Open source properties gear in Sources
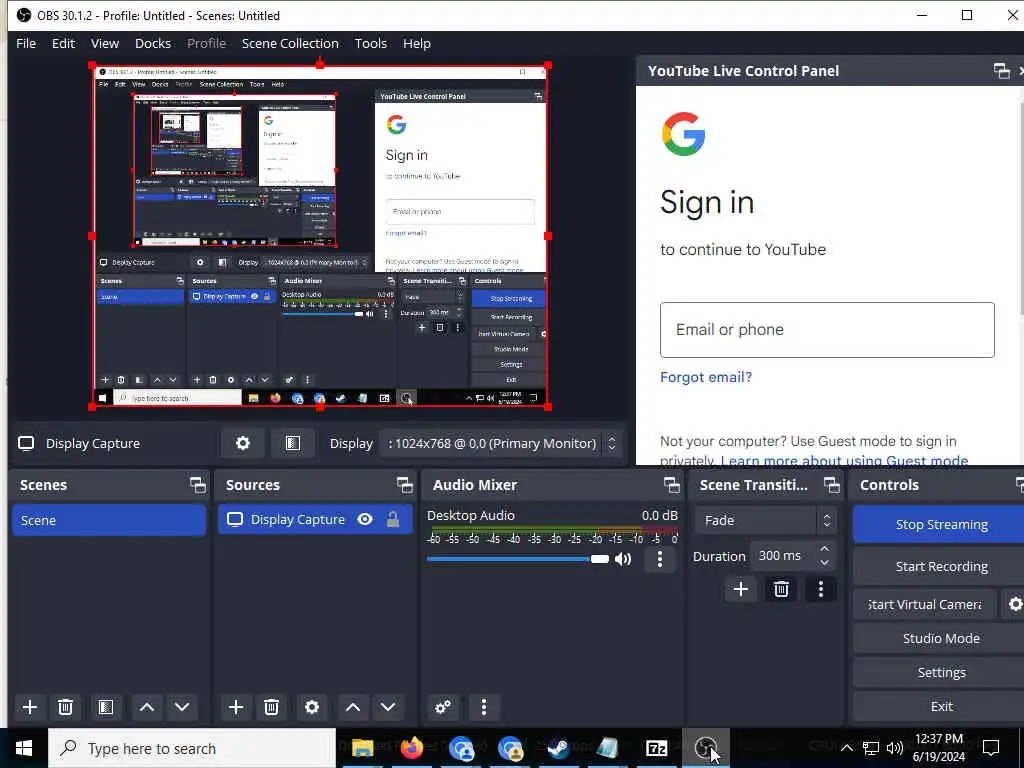Viewport: 1024px width, 768px height. tap(312, 707)
